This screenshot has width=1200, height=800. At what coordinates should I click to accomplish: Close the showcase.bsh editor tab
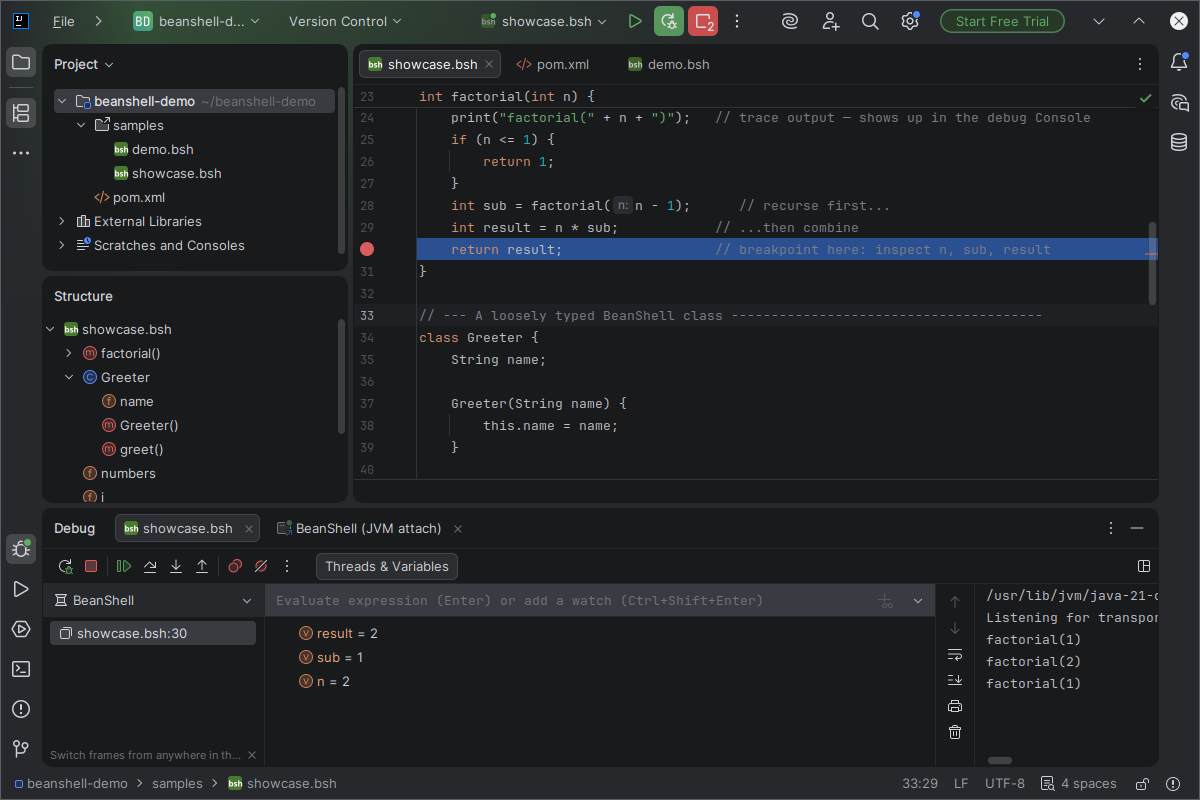coord(489,64)
